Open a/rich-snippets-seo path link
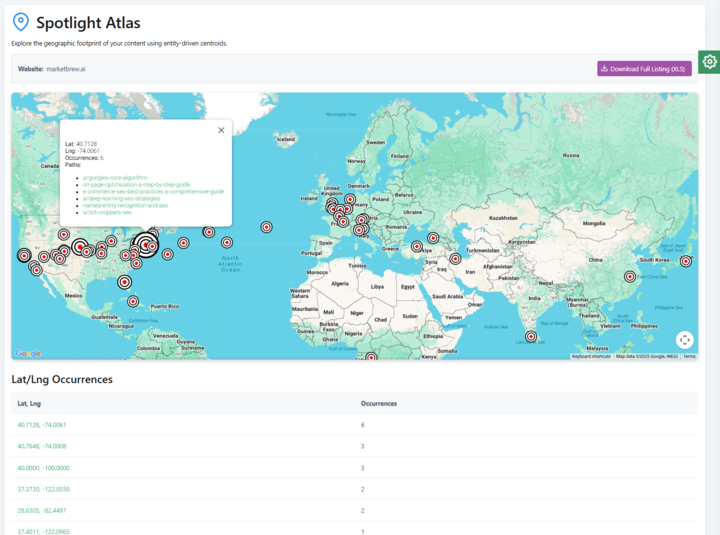 (107, 212)
